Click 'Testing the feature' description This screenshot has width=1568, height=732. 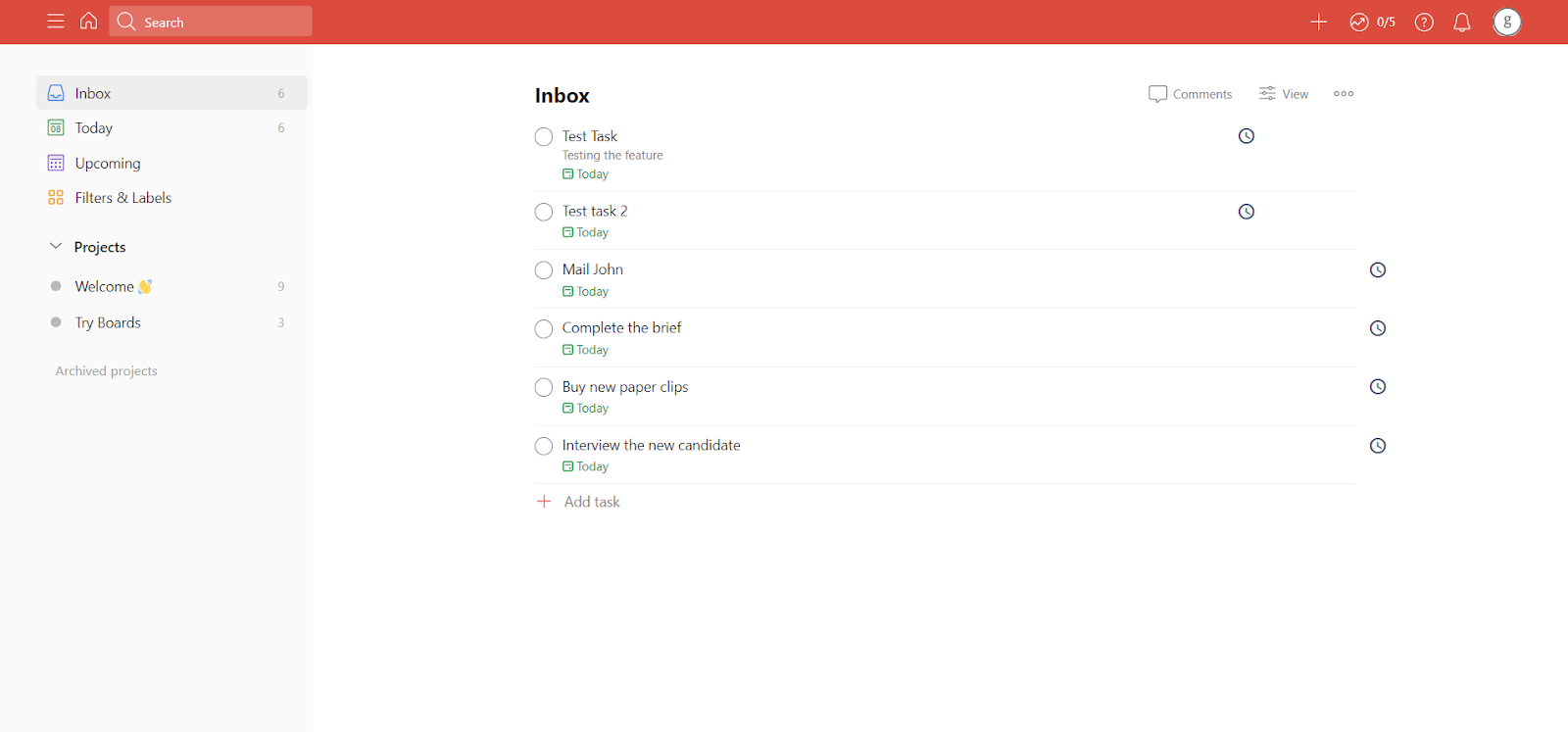(612, 155)
